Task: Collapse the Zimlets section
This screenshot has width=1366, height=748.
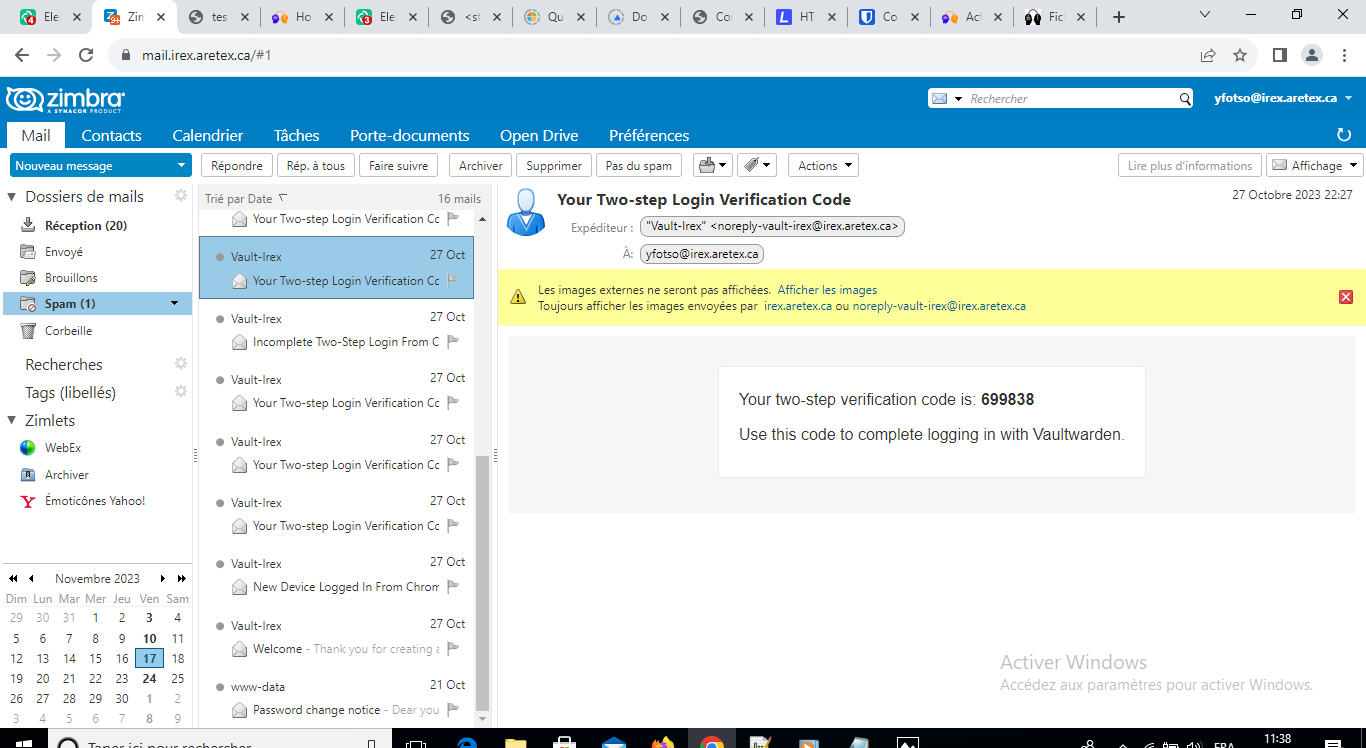Action: coord(12,421)
